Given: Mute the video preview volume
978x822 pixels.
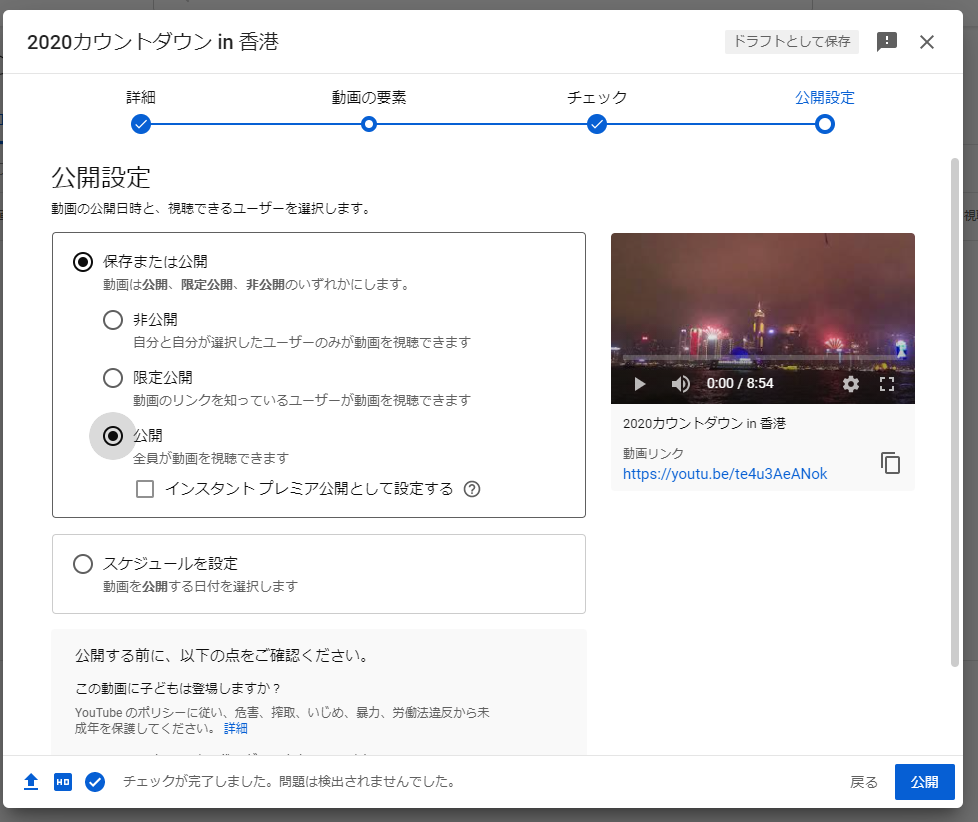Looking at the screenshot, I should point(680,384).
